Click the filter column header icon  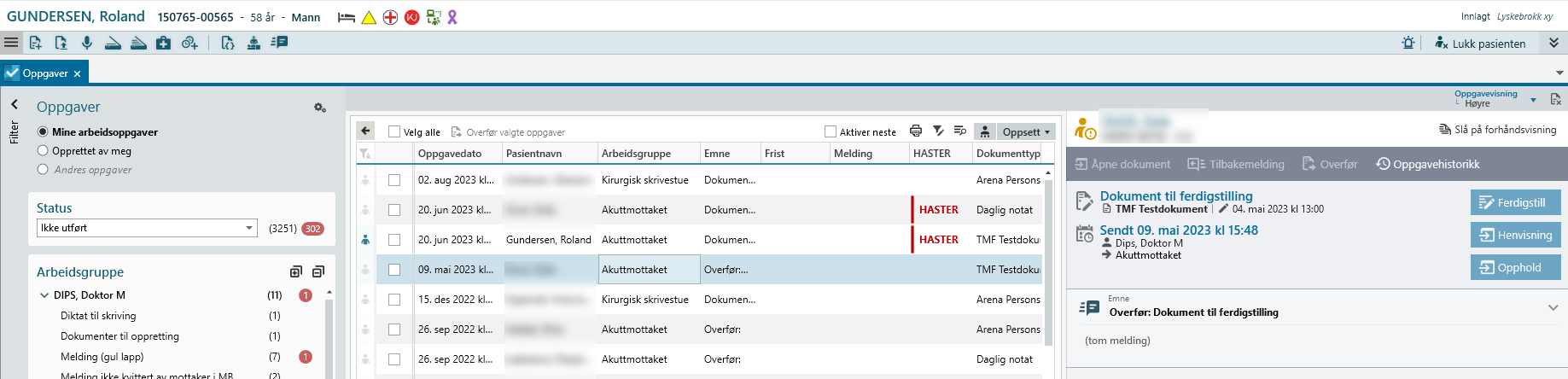click(365, 154)
